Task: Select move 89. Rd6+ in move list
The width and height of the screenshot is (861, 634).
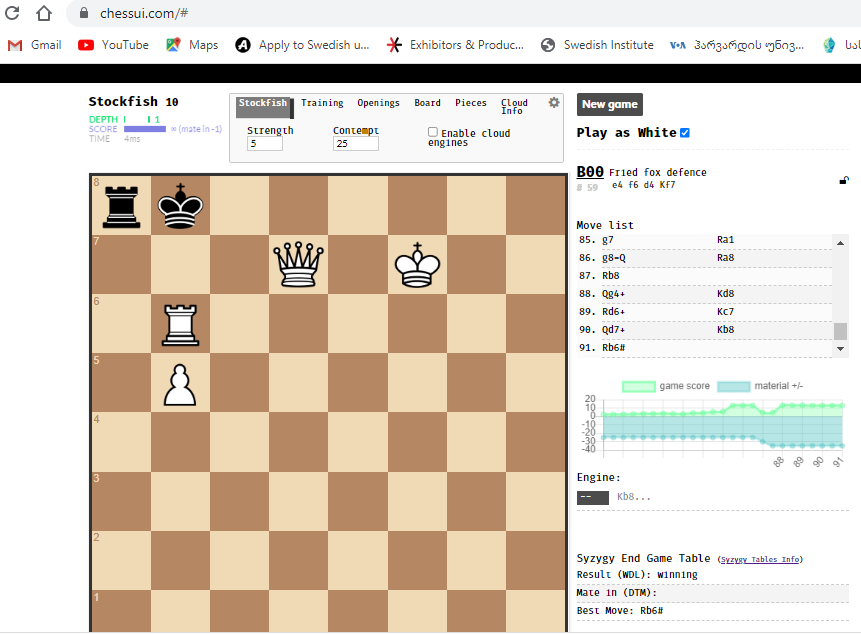Action: (613, 311)
